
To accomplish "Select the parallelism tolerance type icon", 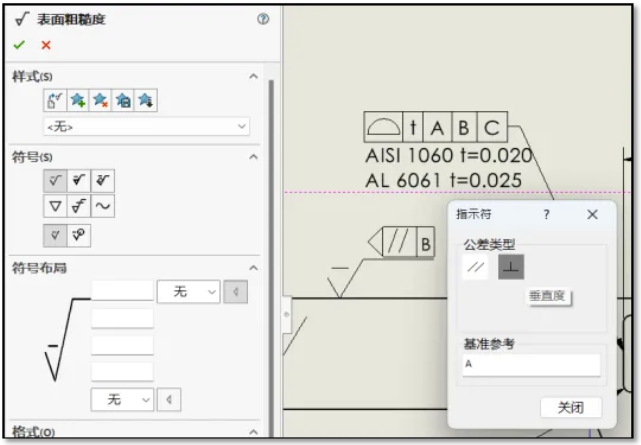I will (x=476, y=267).
